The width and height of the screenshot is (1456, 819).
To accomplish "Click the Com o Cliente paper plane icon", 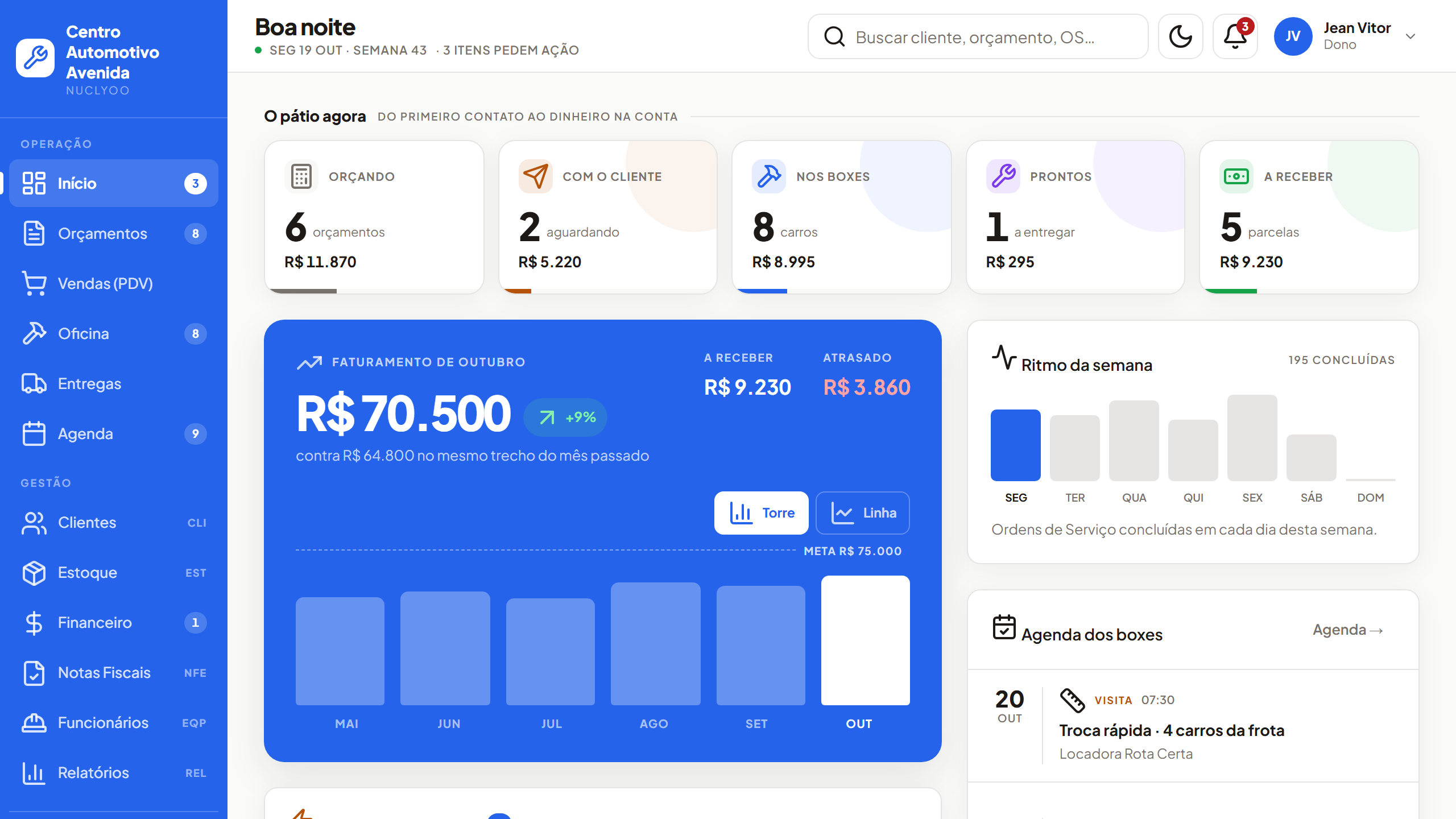I will pos(535,176).
